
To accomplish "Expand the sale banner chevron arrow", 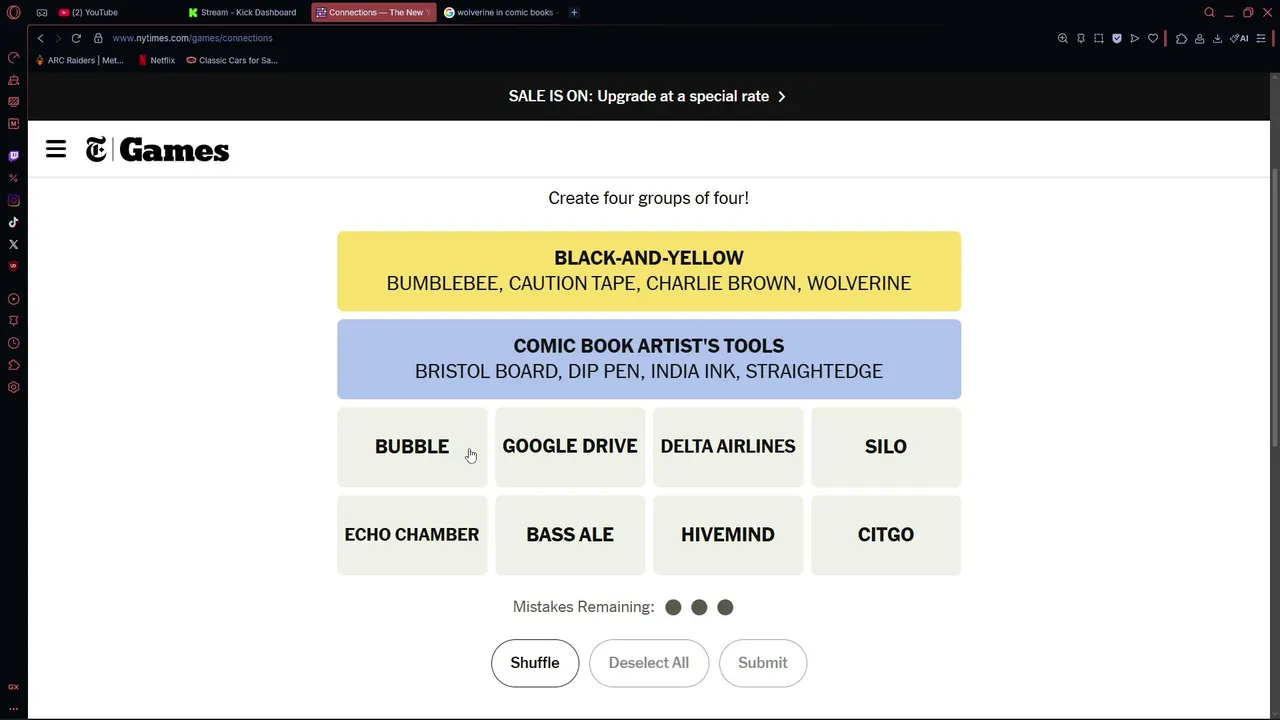I will click(x=782, y=97).
